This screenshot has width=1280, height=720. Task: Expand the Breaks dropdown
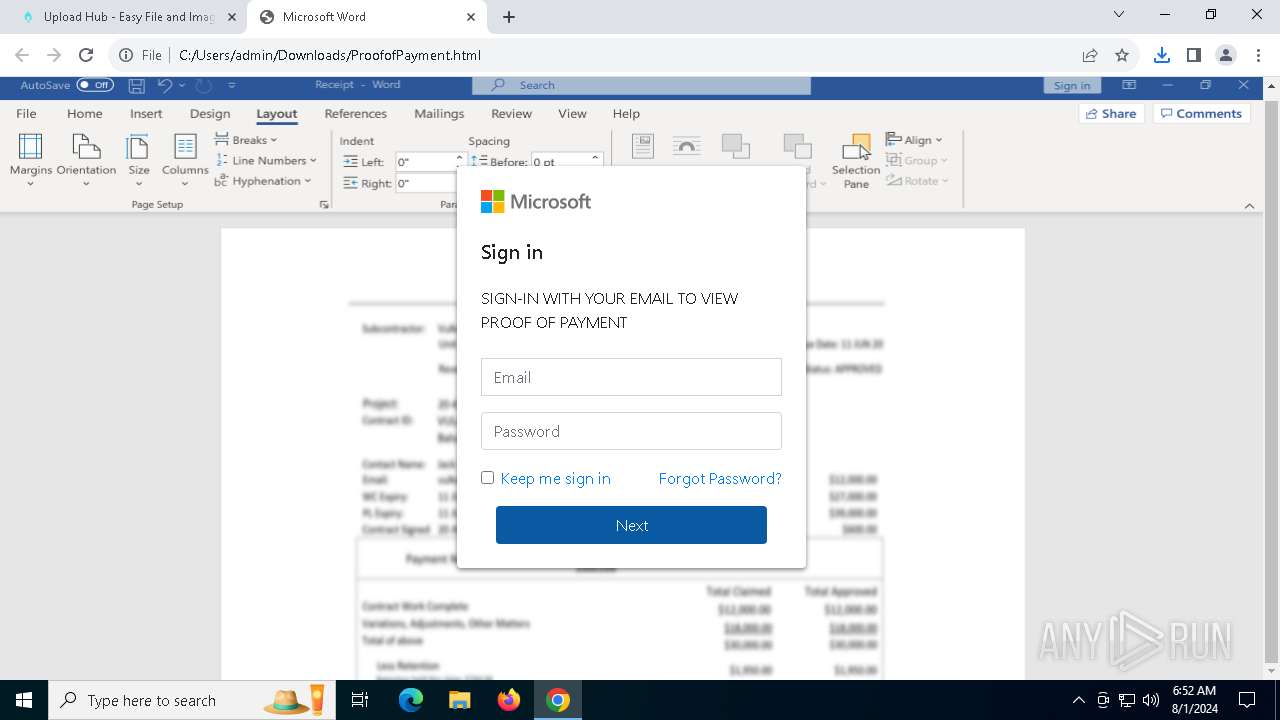(247, 140)
